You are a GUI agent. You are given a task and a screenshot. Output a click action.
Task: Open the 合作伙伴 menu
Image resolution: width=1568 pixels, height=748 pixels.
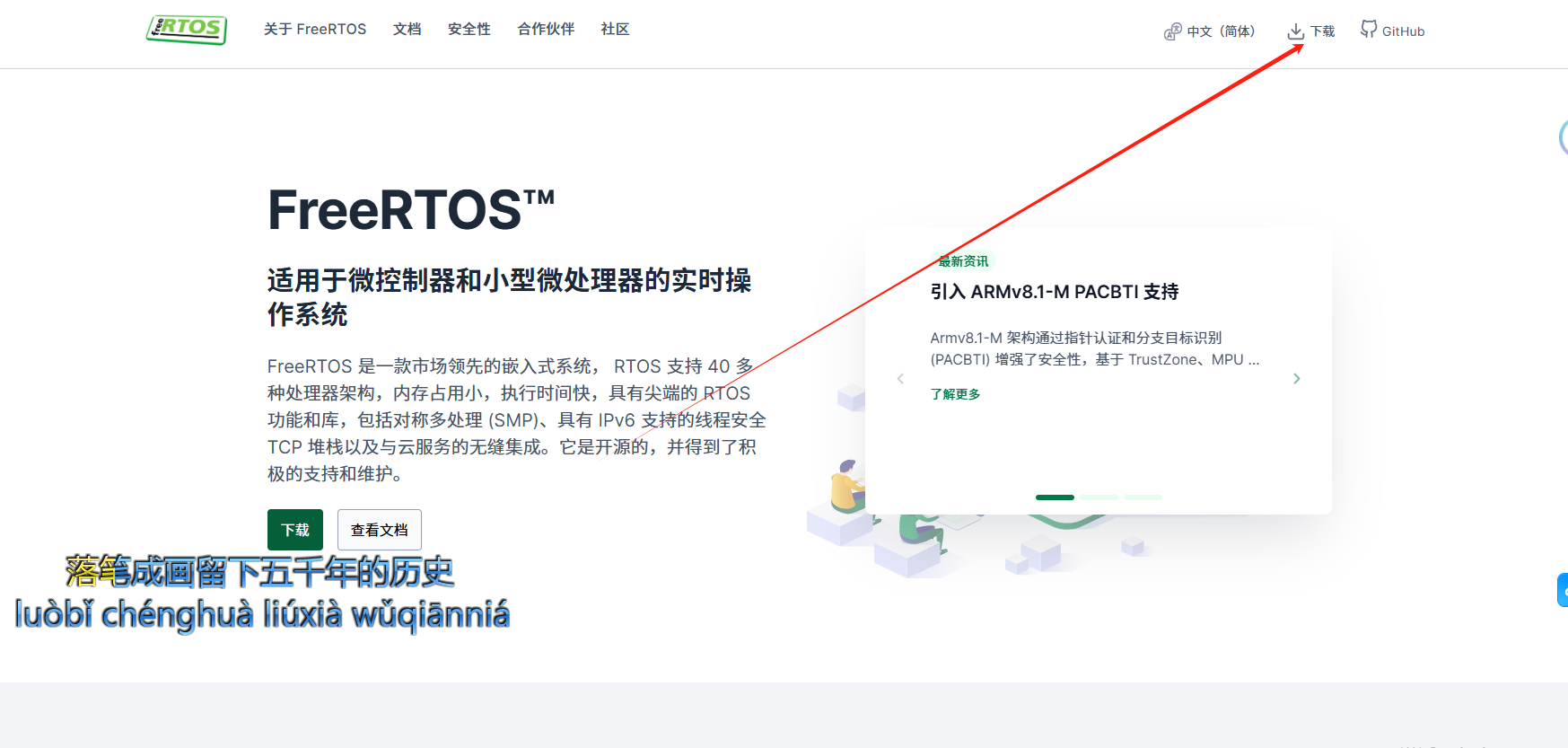coord(546,30)
